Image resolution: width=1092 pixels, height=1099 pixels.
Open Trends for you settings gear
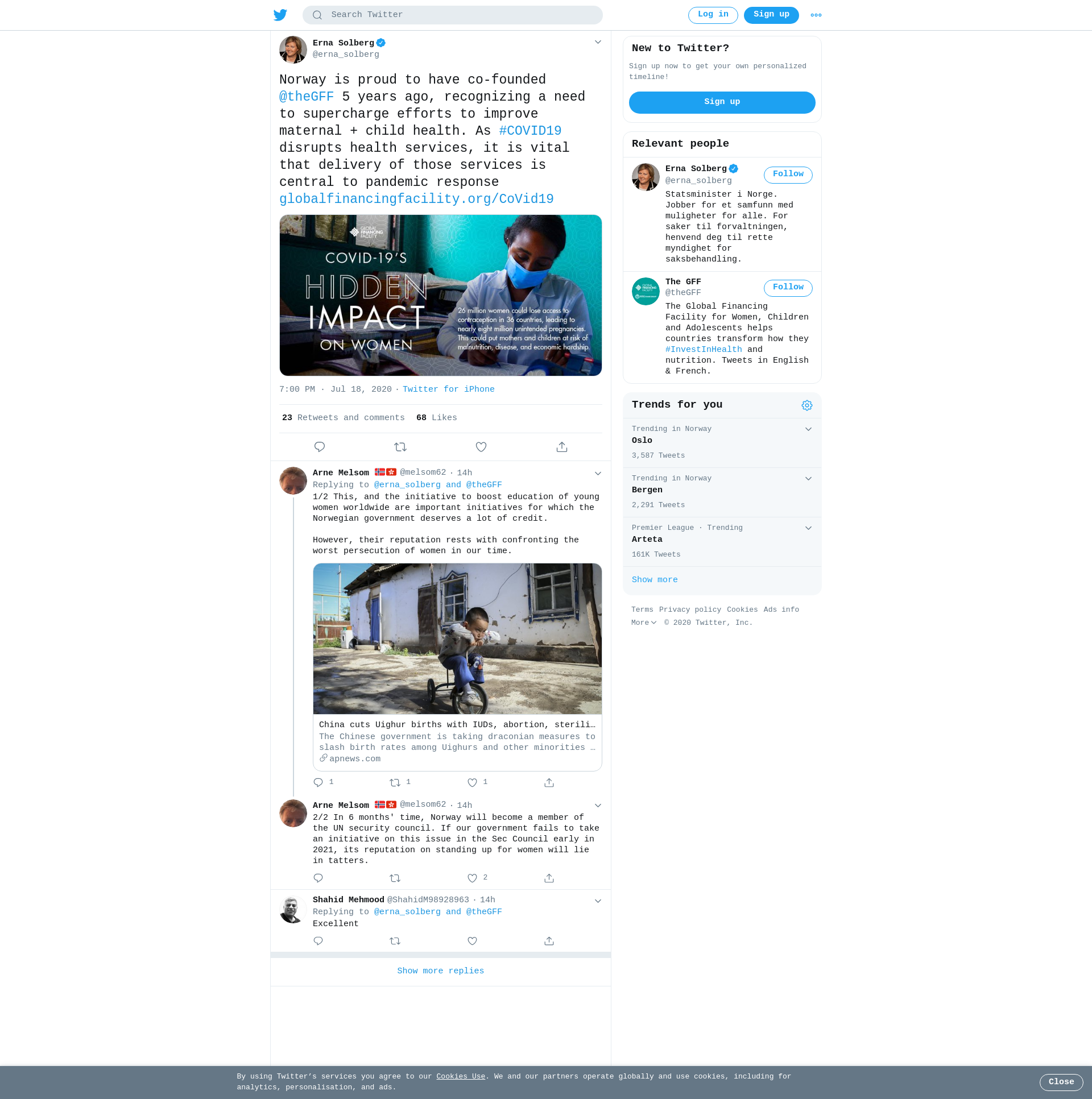pyautogui.click(x=807, y=405)
